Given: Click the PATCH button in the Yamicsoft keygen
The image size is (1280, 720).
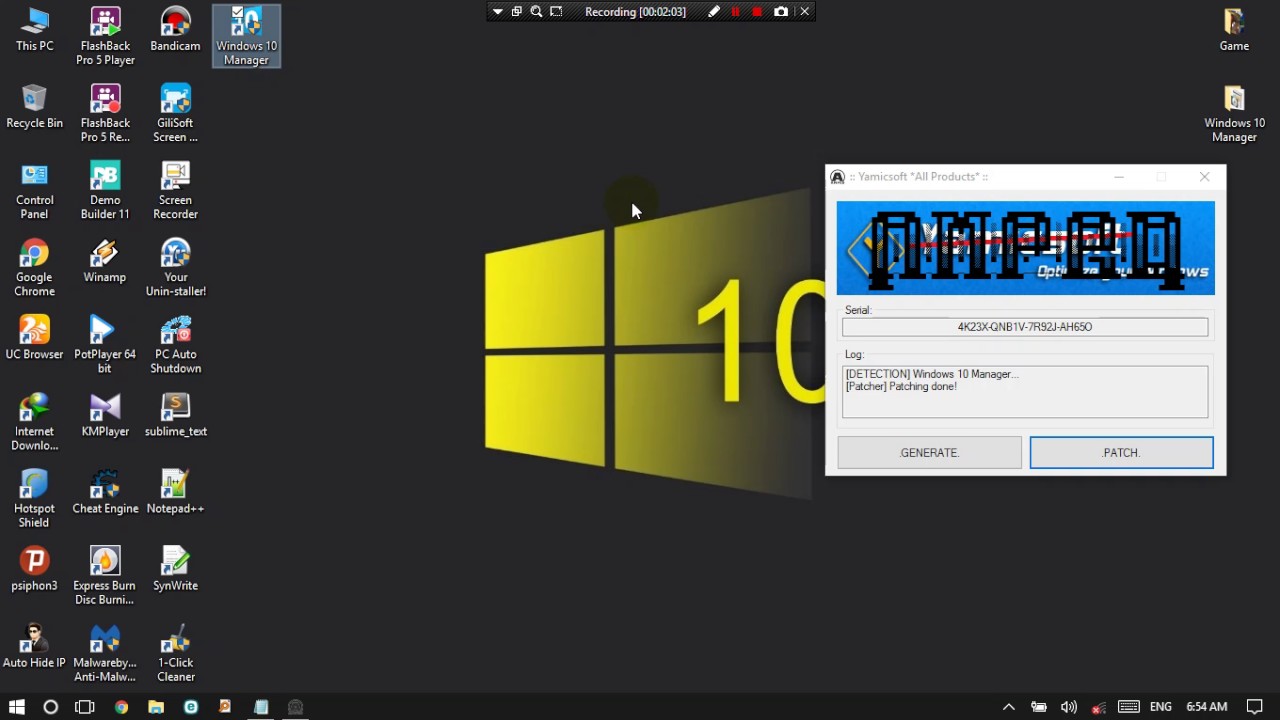Looking at the screenshot, I should pyautogui.click(x=1120, y=452).
